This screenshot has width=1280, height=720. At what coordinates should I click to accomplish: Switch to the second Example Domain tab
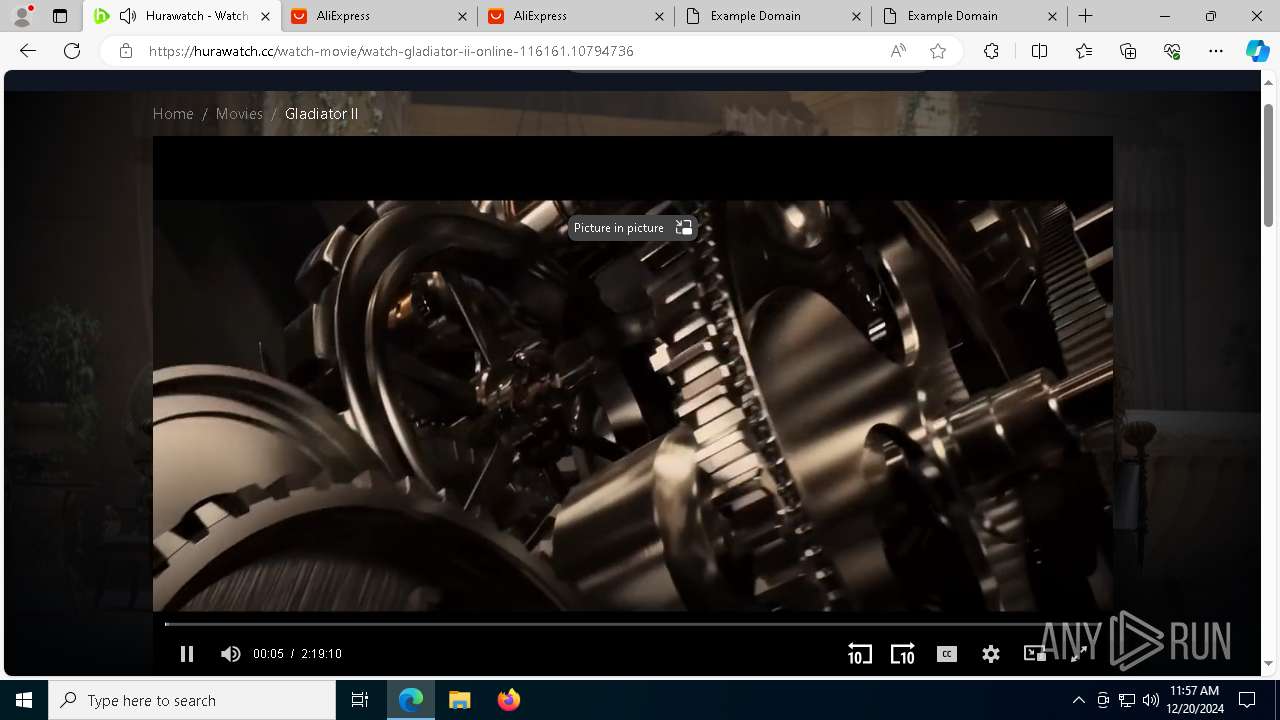coord(969,16)
